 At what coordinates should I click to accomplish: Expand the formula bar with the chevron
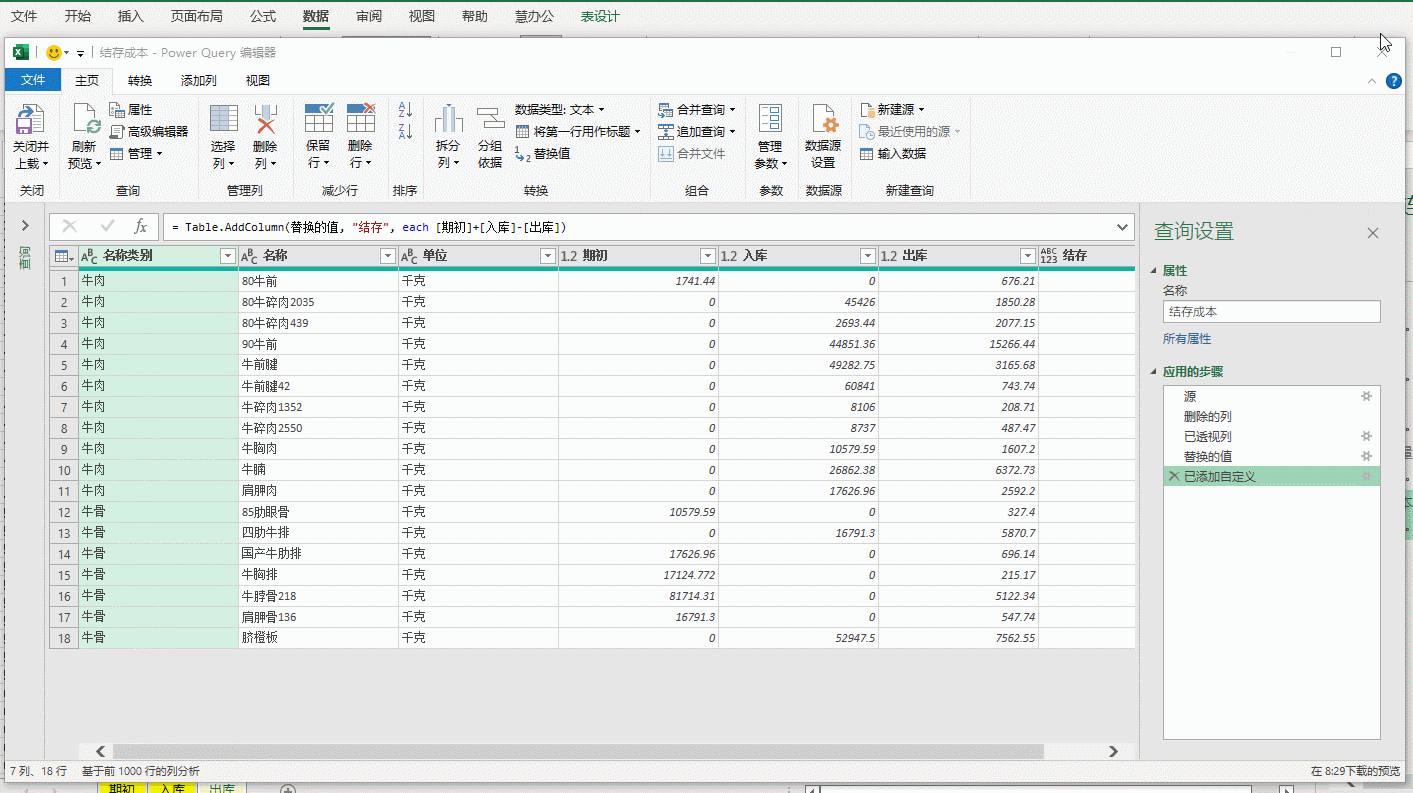click(x=1122, y=227)
